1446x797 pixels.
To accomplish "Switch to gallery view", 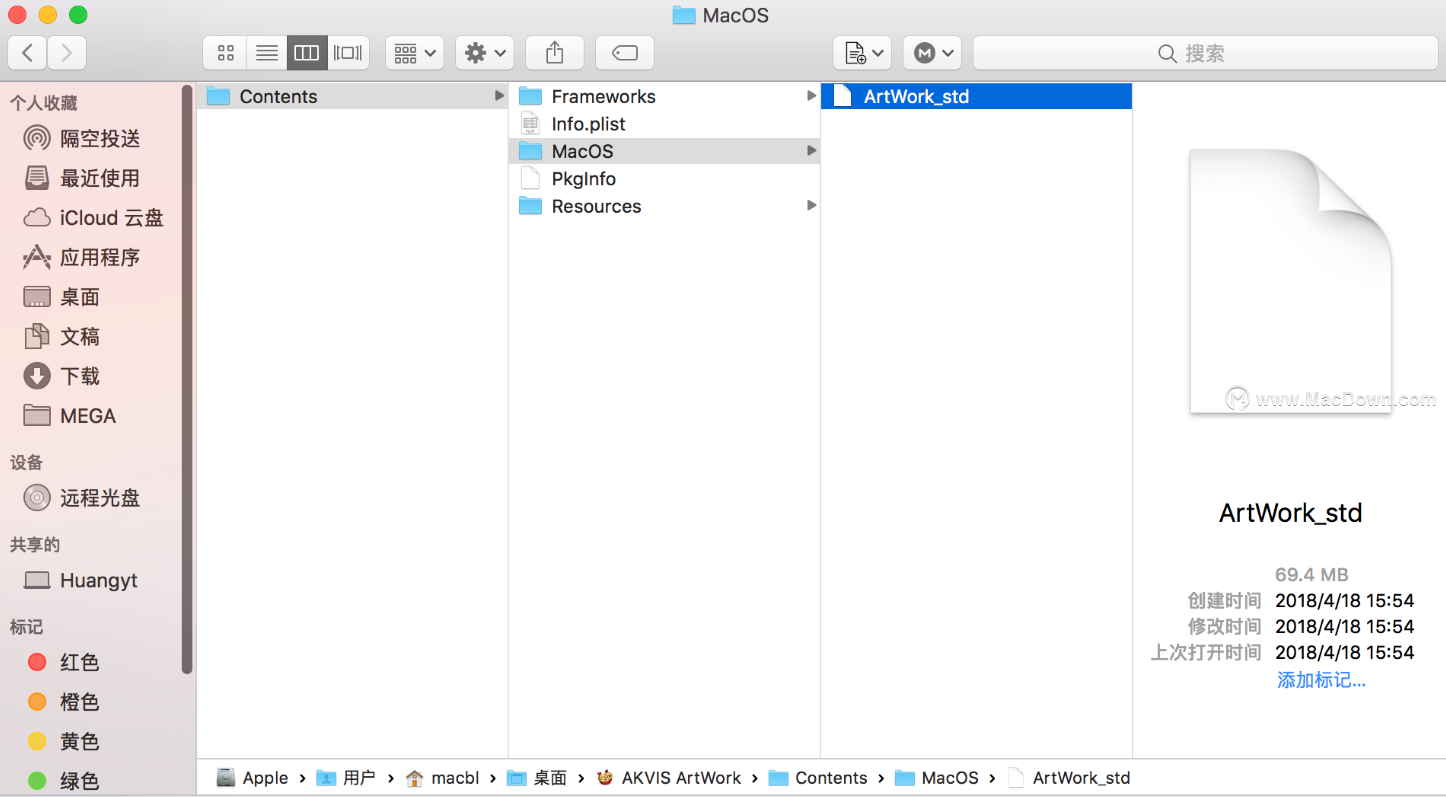I will click(348, 53).
